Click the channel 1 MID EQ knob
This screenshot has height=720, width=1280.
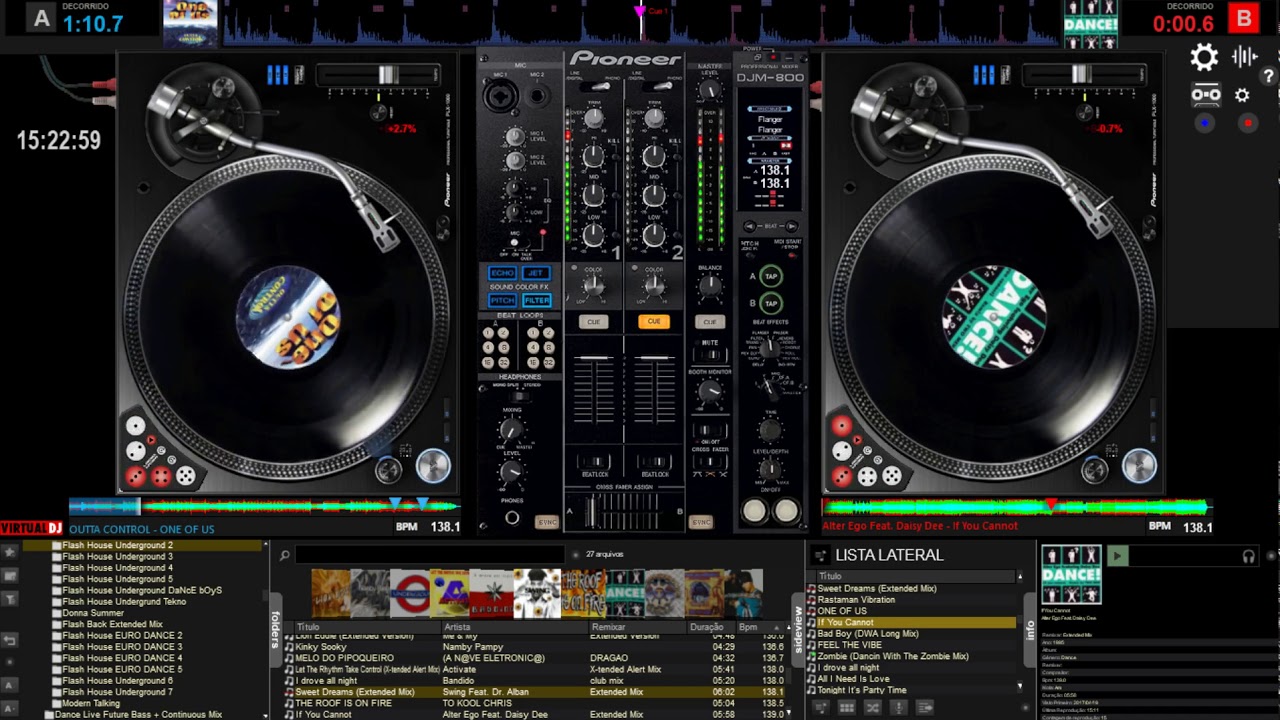pos(593,196)
